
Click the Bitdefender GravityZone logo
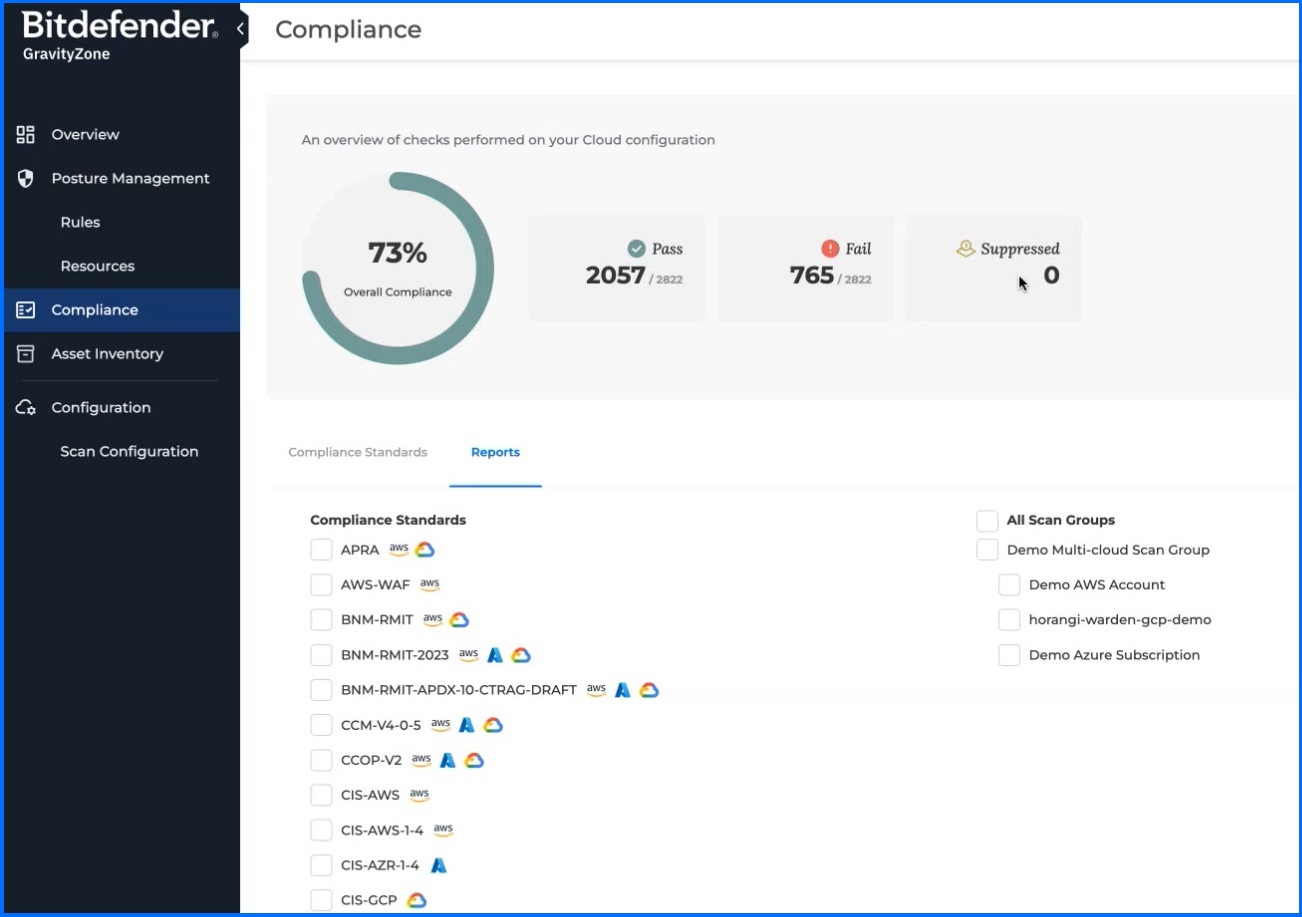click(120, 36)
